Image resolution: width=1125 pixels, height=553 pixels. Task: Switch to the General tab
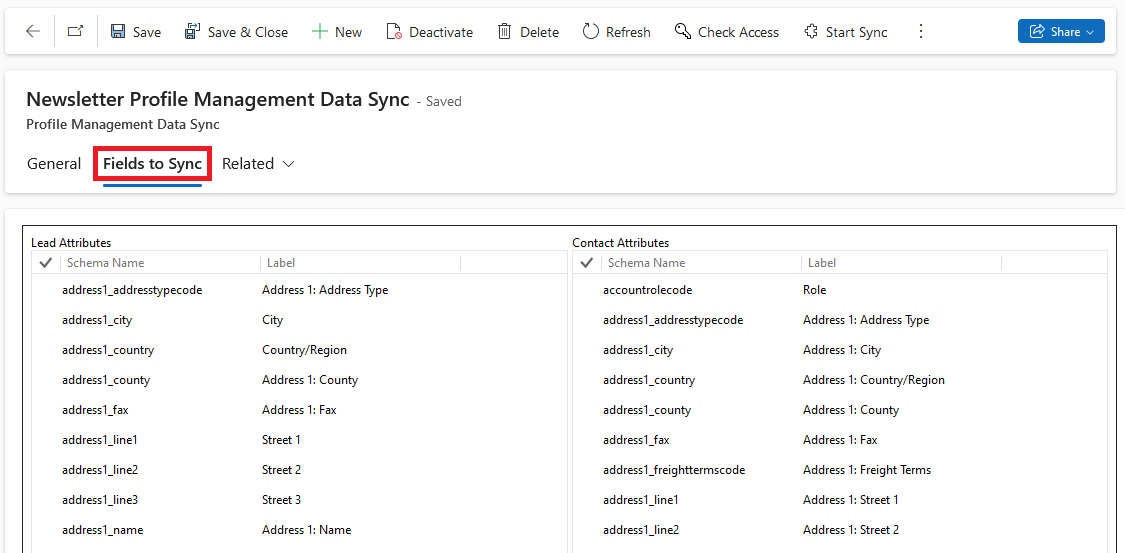(x=54, y=164)
